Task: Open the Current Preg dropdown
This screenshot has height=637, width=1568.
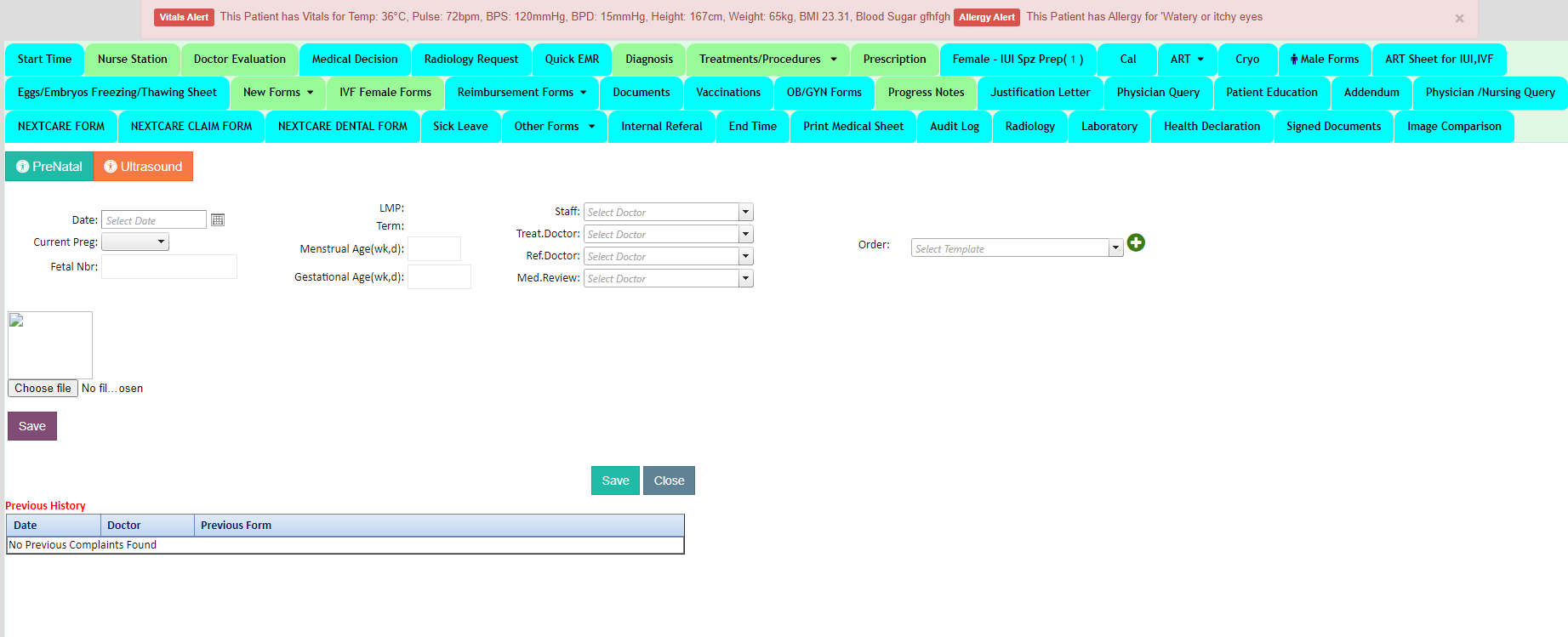Action: (x=135, y=242)
